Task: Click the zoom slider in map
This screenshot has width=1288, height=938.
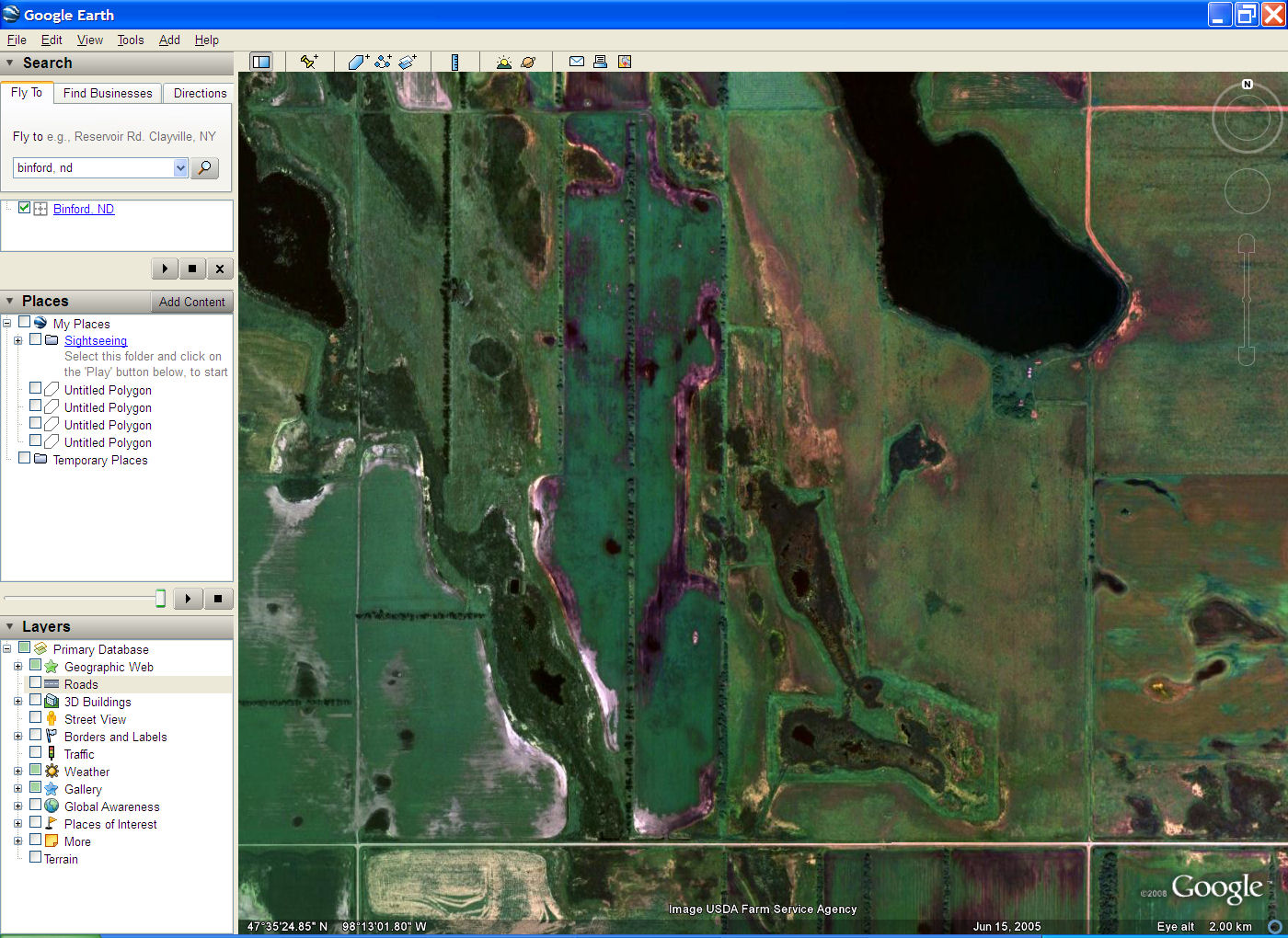Action: pos(1247,300)
